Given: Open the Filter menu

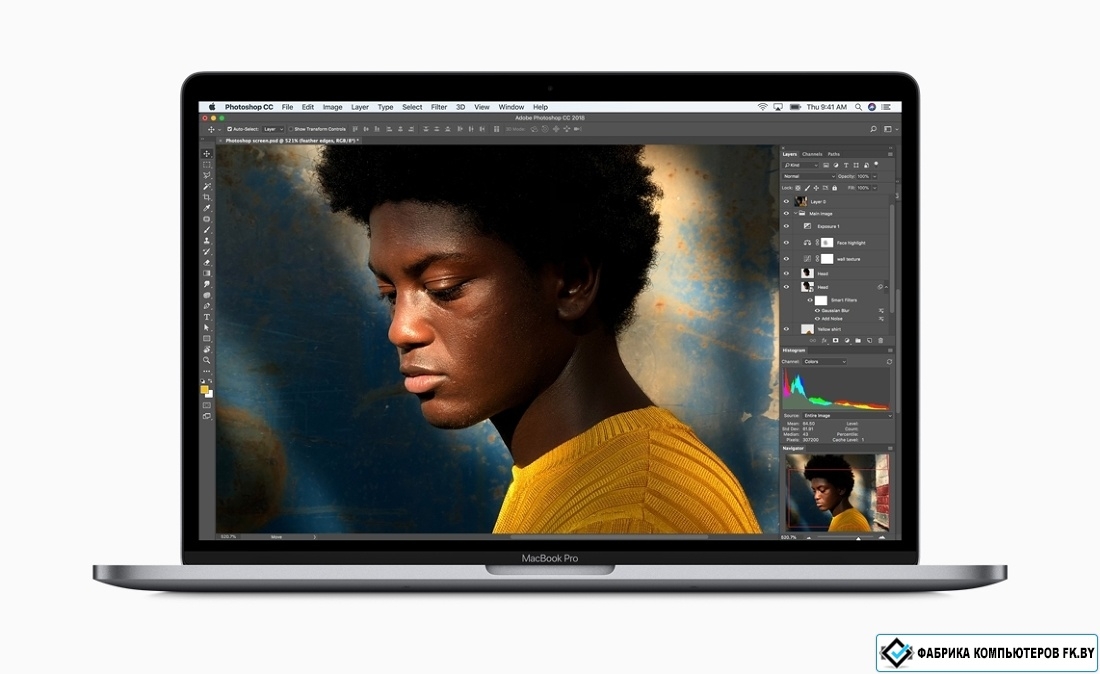Looking at the screenshot, I should pos(439,107).
